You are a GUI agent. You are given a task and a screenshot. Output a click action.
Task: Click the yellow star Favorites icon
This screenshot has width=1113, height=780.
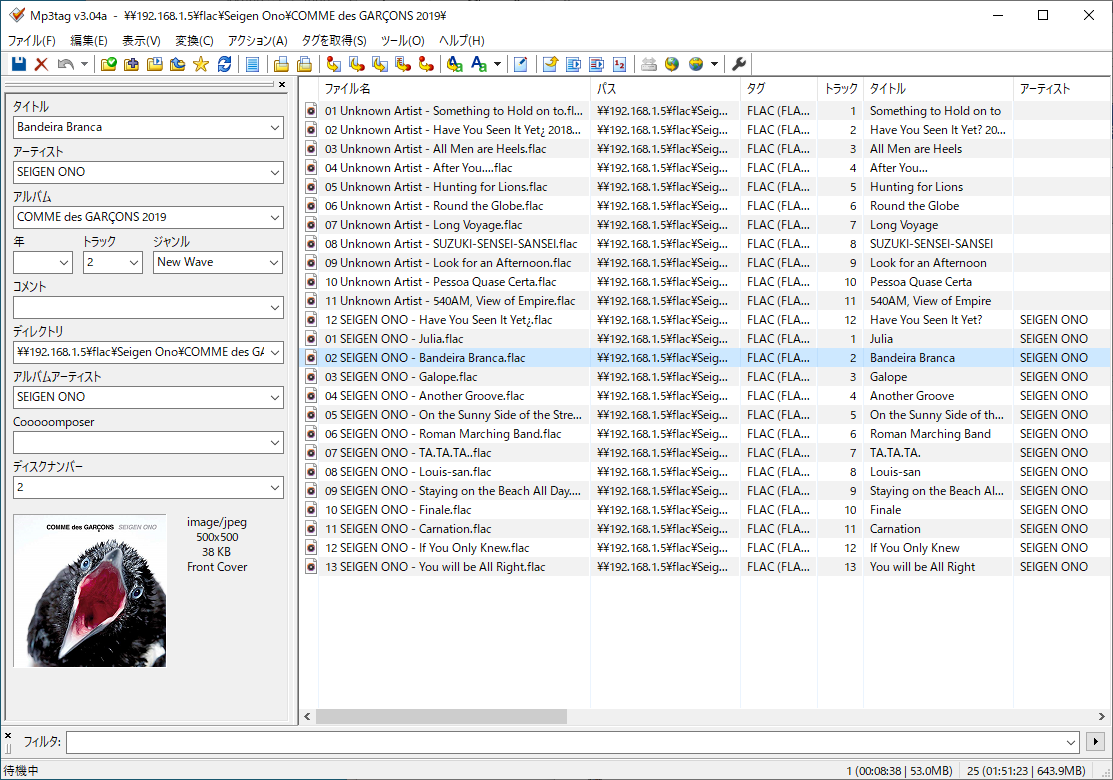pyautogui.click(x=201, y=64)
